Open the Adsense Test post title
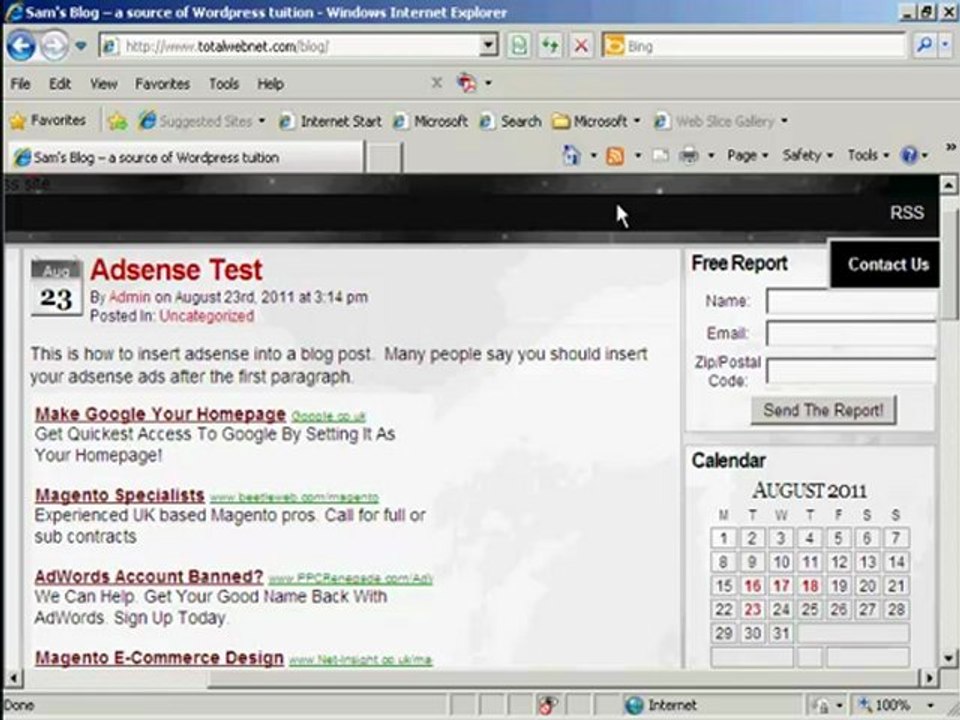The height and width of the screenshot is (720, 960). click(x=176, y=269)
